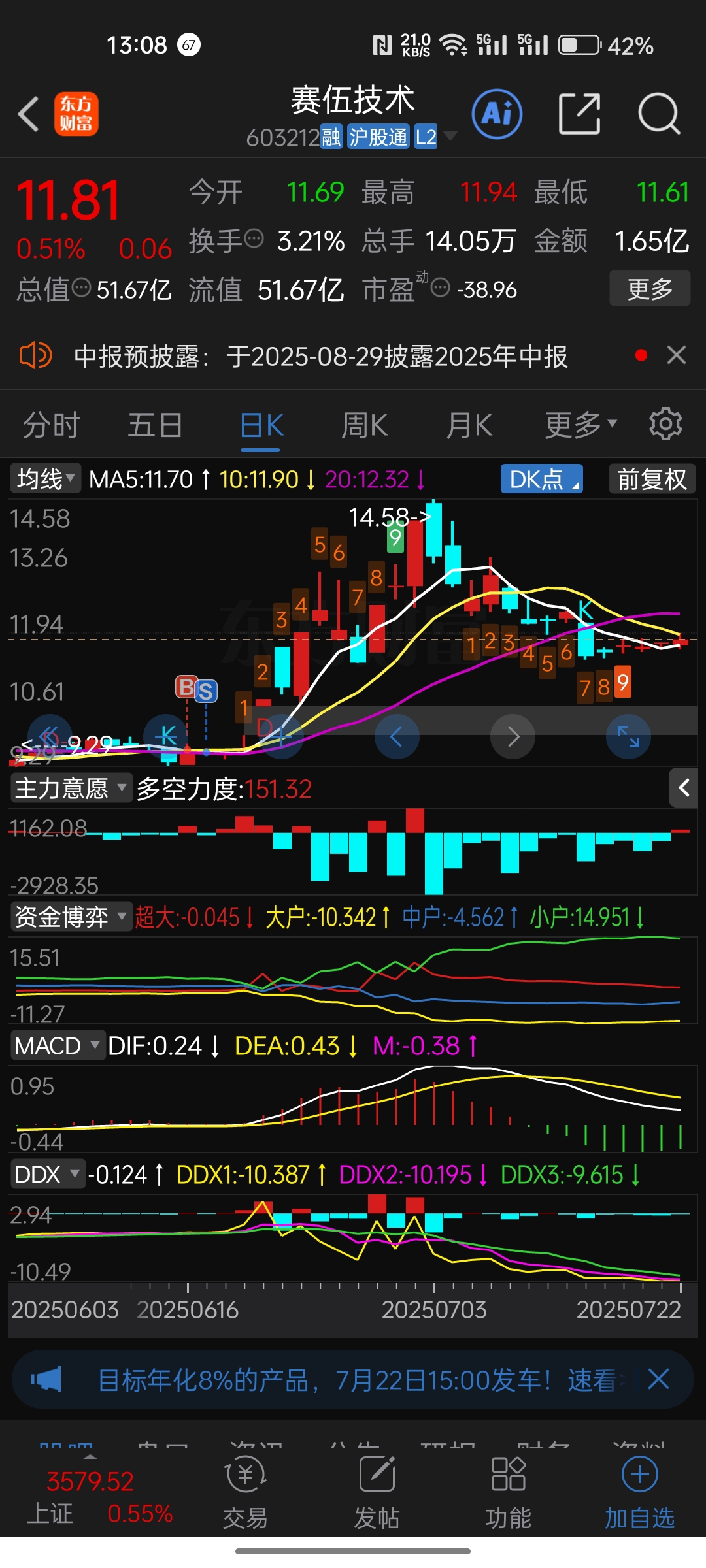This screenshot has width=706, height=1568.
Task: Tap the 20250703 date axis label
Action: (x=434, y=1309)
